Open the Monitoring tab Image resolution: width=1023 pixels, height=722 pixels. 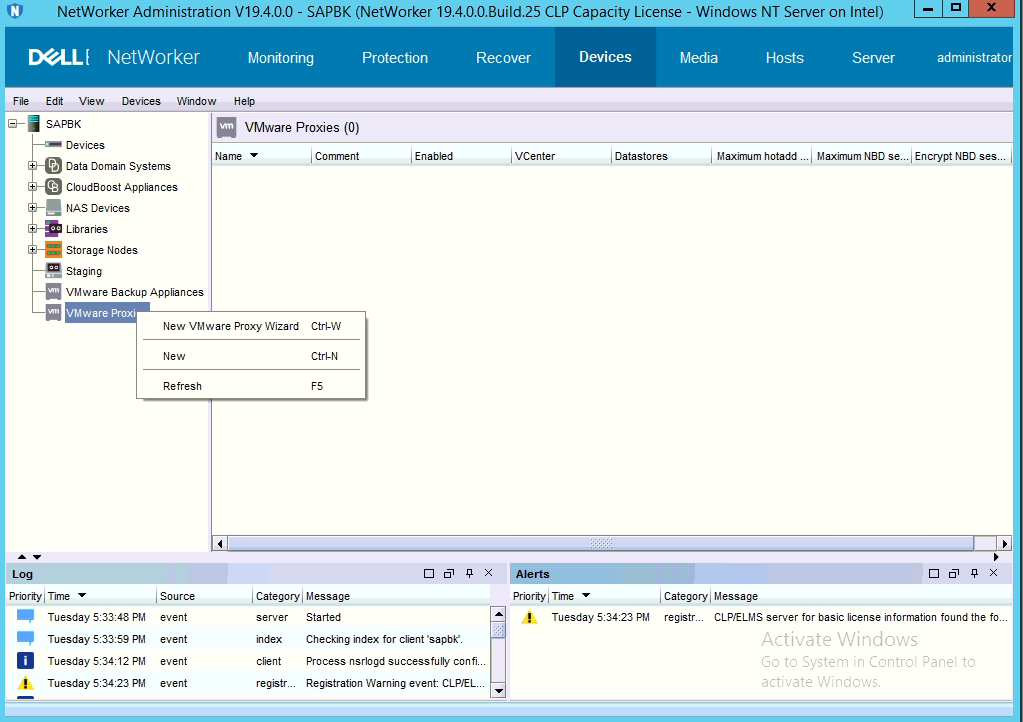[280, 58]
